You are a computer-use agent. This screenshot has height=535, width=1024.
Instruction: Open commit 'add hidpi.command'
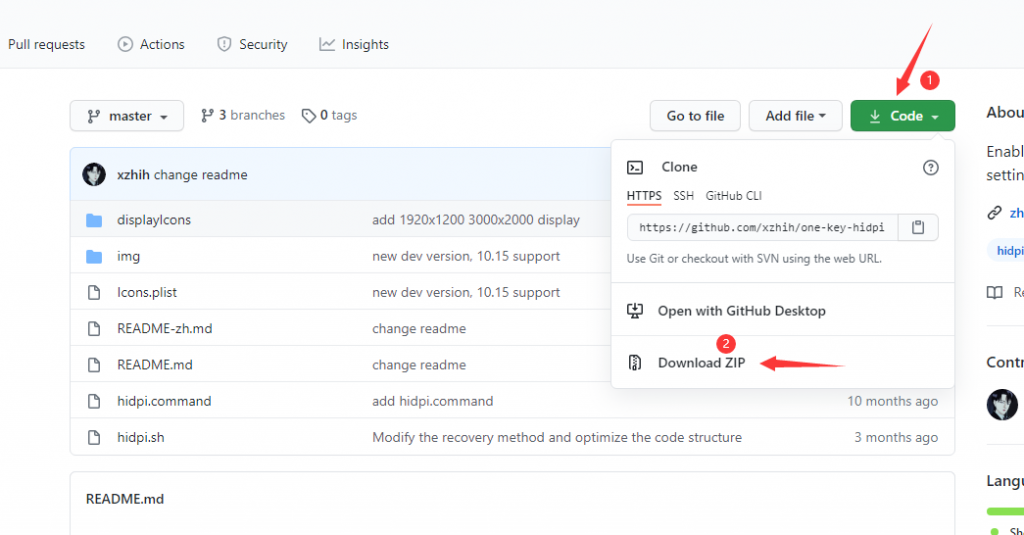click(432, 401)
